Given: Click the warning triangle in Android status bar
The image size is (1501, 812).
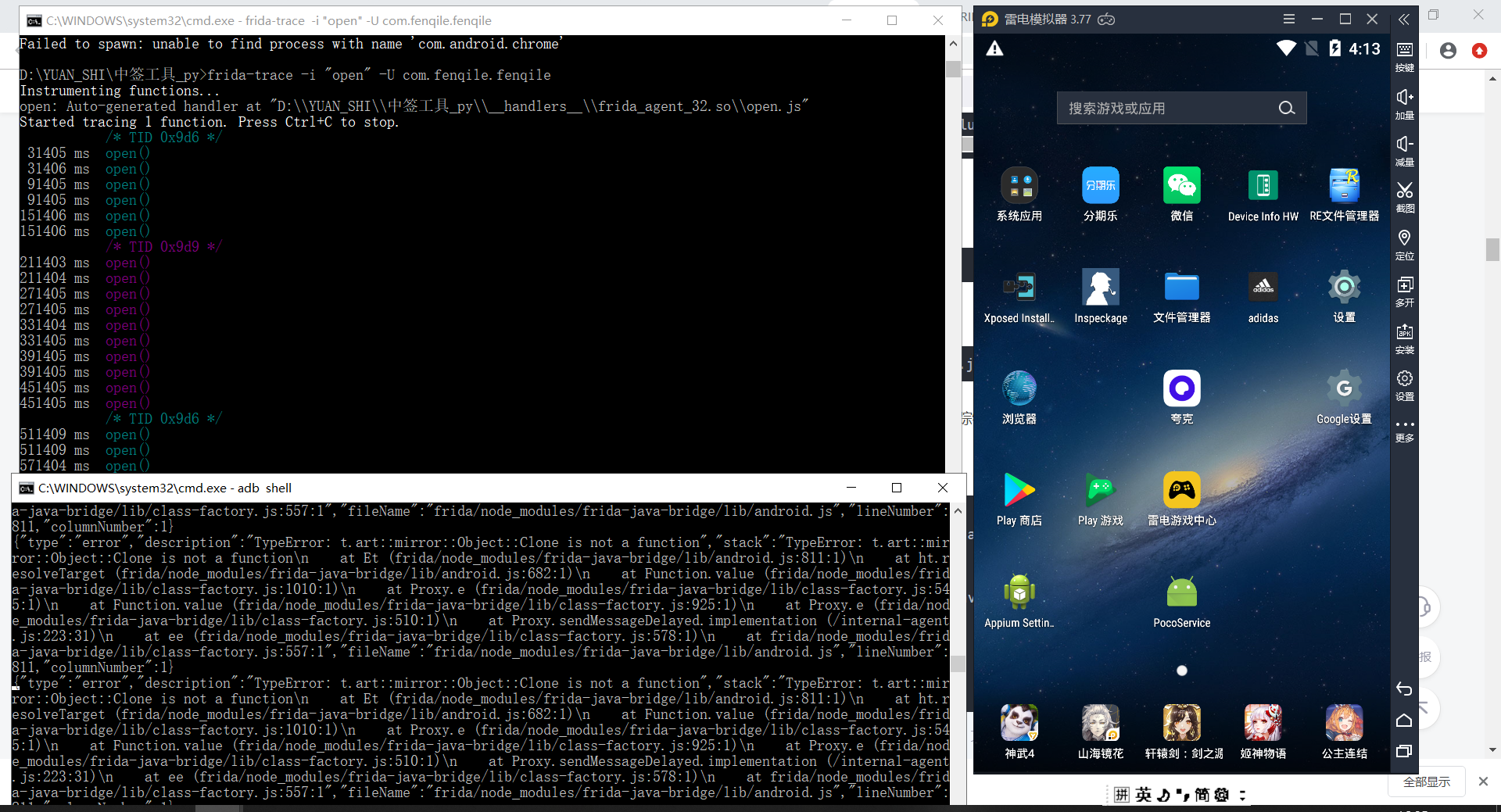Looking at the screenshot, I should click(994, 48).
